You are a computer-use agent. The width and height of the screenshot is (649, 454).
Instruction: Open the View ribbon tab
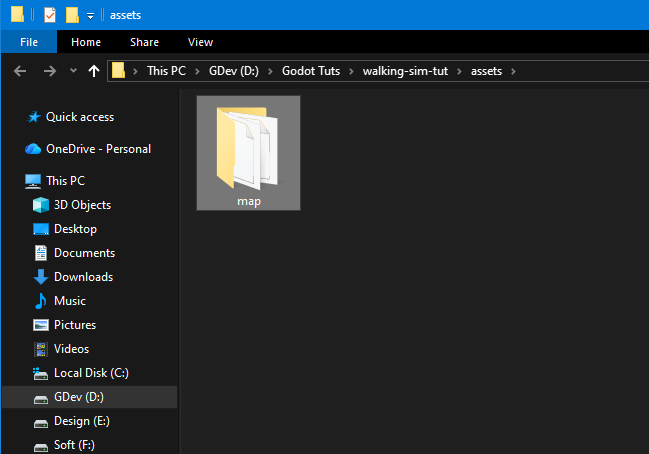point(200,42)
